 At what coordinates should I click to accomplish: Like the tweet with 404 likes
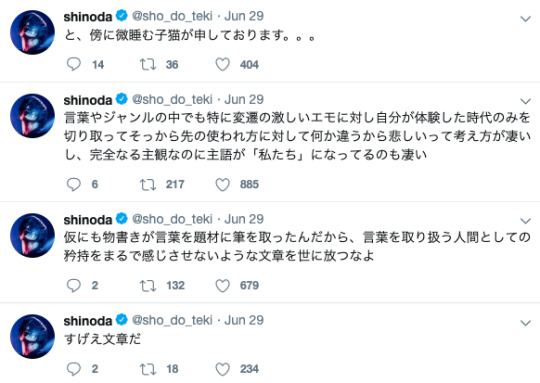(x=222, y=64)
